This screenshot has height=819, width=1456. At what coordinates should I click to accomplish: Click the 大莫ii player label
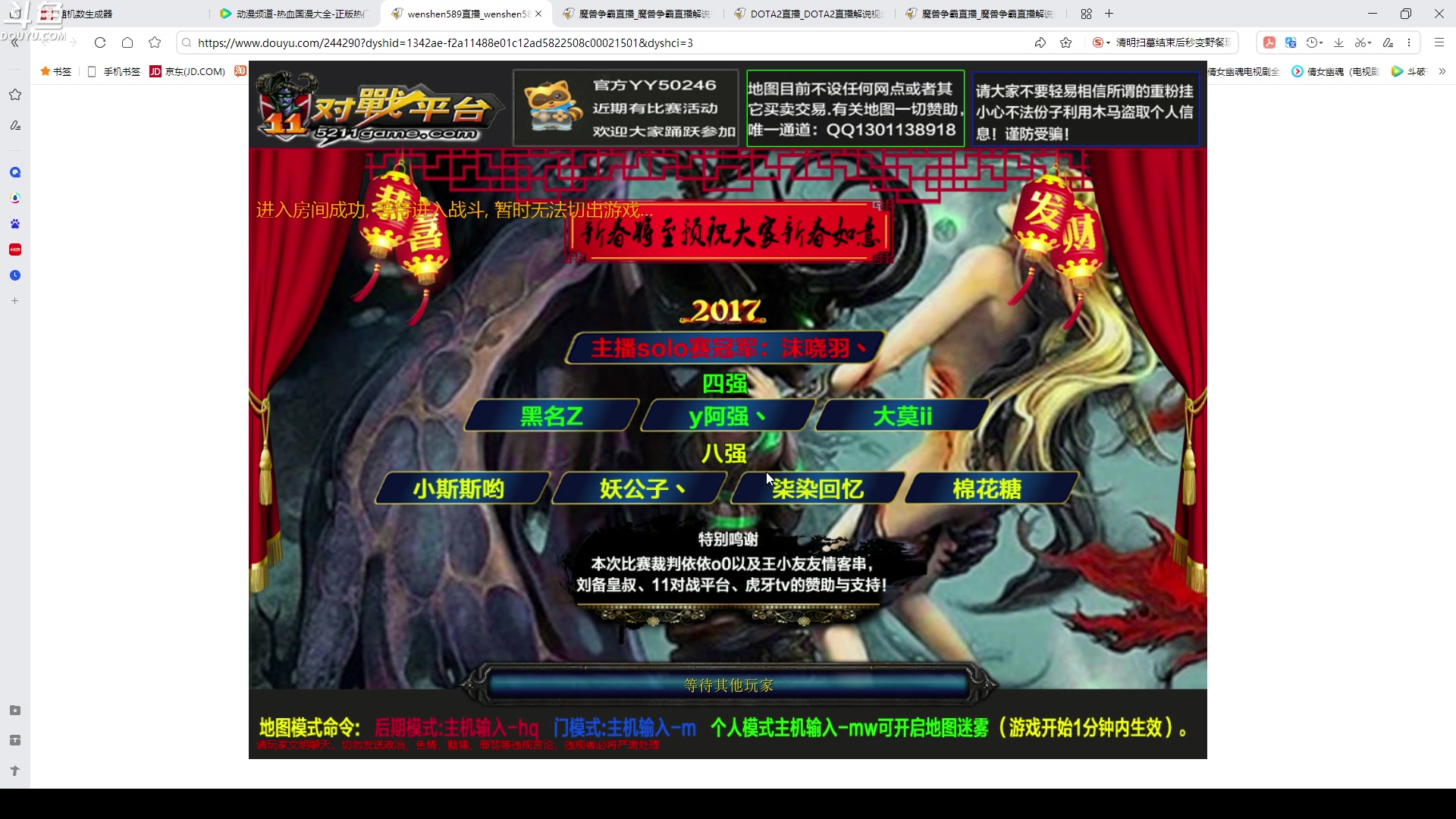(902, 416)
